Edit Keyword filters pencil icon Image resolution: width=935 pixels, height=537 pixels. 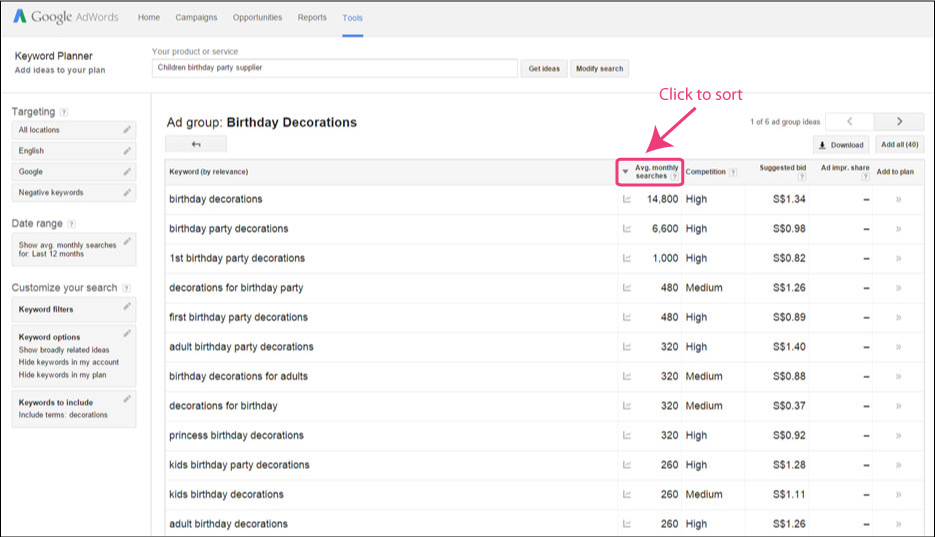pos(127,306)
